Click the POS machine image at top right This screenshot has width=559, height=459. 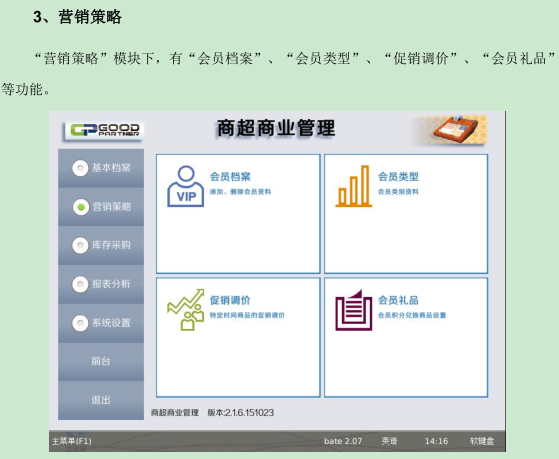450,130
